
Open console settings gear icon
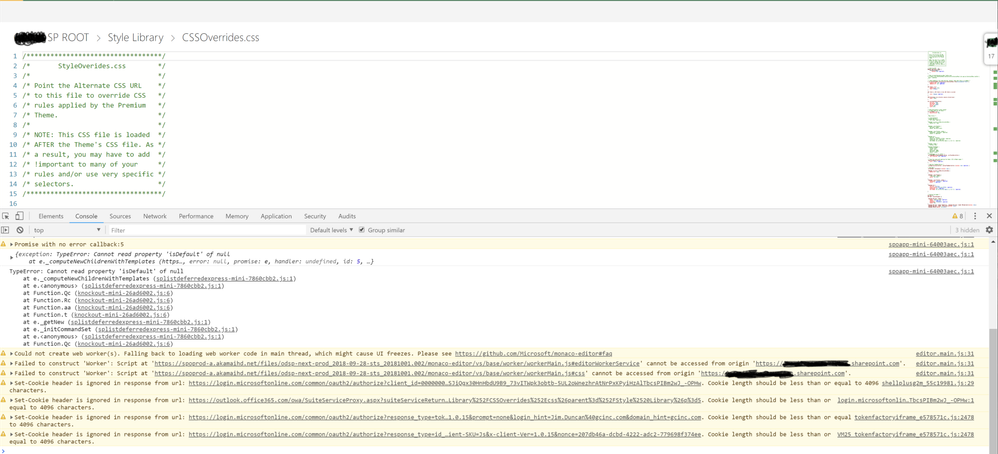(x=989, y=230)
